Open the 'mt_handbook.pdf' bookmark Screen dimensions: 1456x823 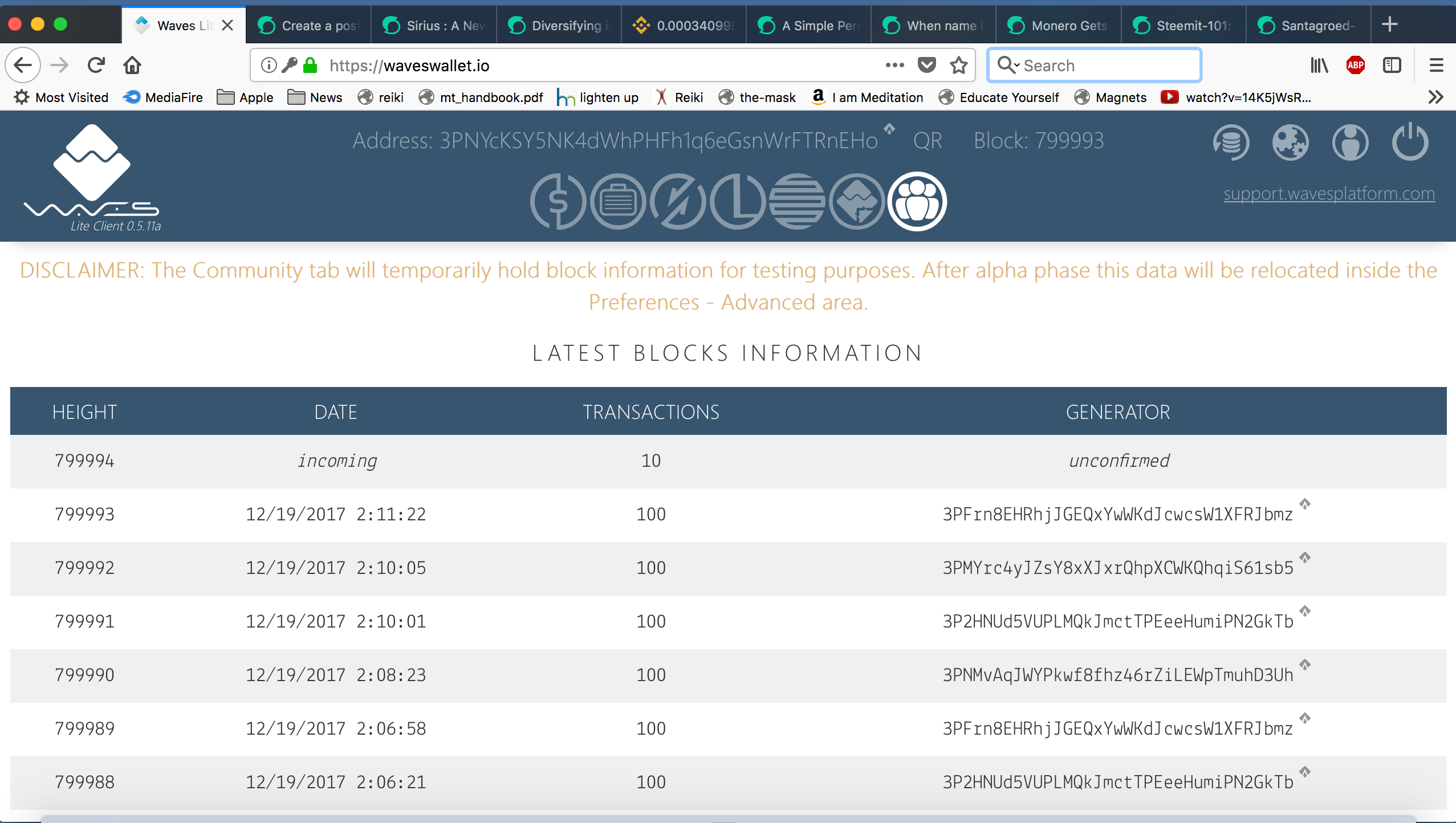[x=481, y=97]
